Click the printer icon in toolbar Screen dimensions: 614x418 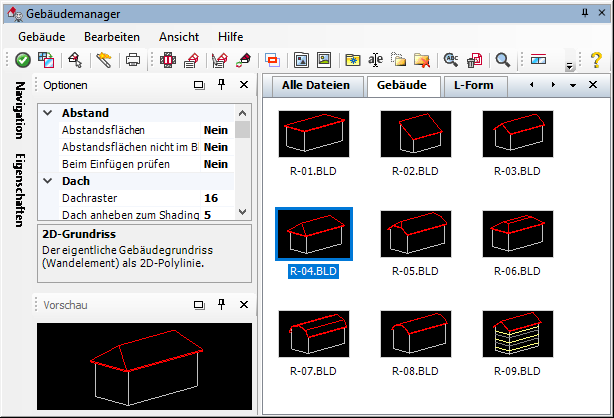click(x=132, y=60)
